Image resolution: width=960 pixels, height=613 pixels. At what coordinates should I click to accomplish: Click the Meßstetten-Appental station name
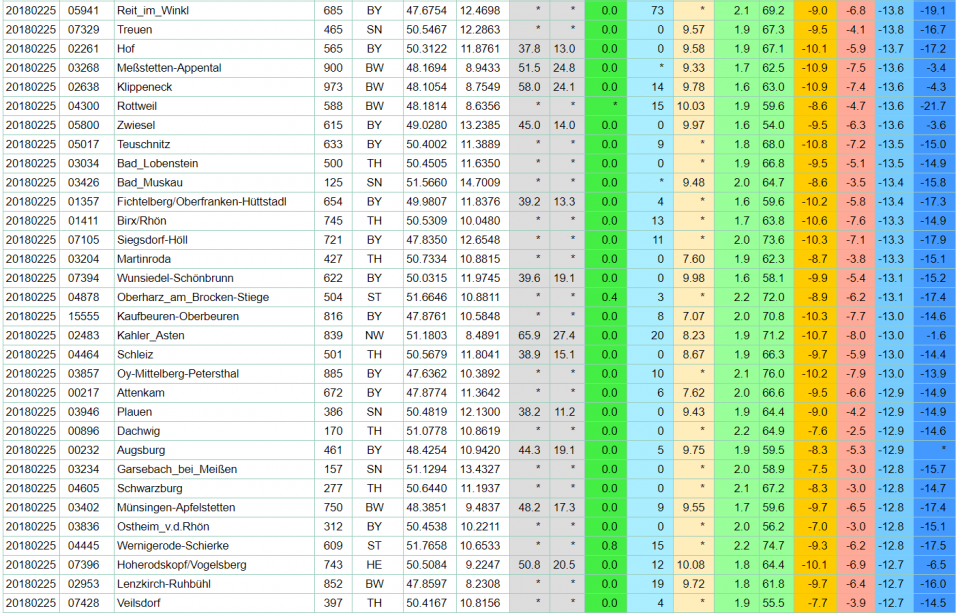(169, 67)
